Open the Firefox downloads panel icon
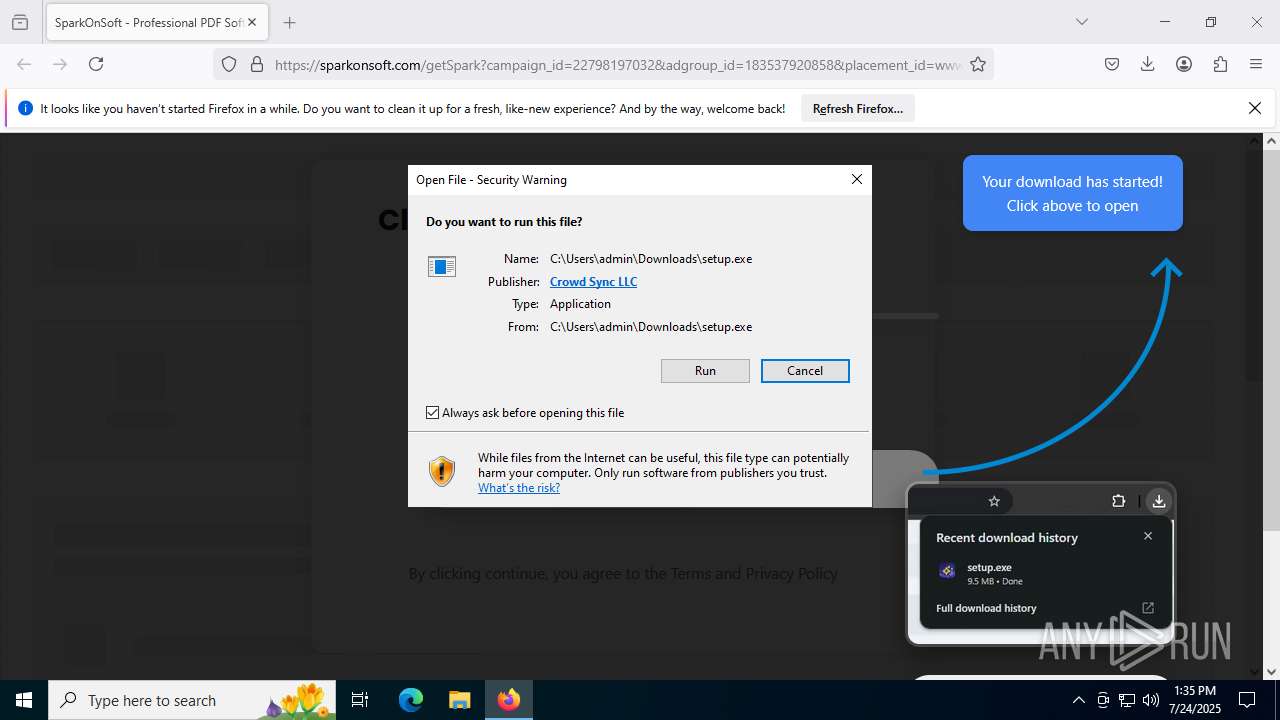 [1148, 64]
